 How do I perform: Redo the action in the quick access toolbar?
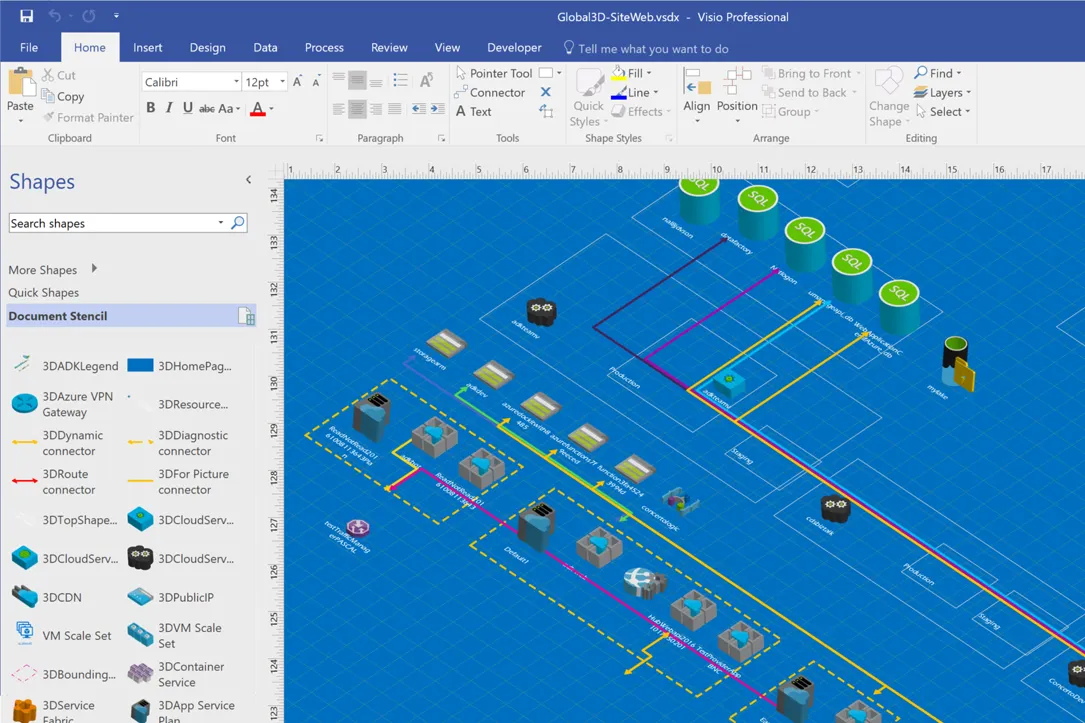[x=89, y=16]
